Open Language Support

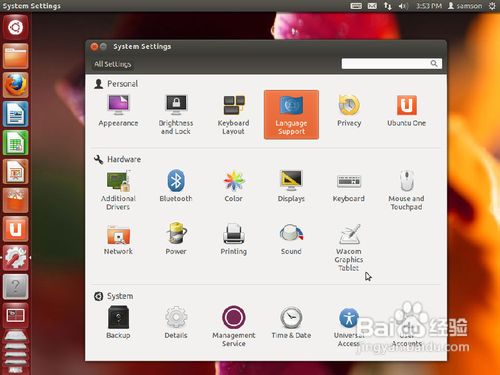[291, 115]
